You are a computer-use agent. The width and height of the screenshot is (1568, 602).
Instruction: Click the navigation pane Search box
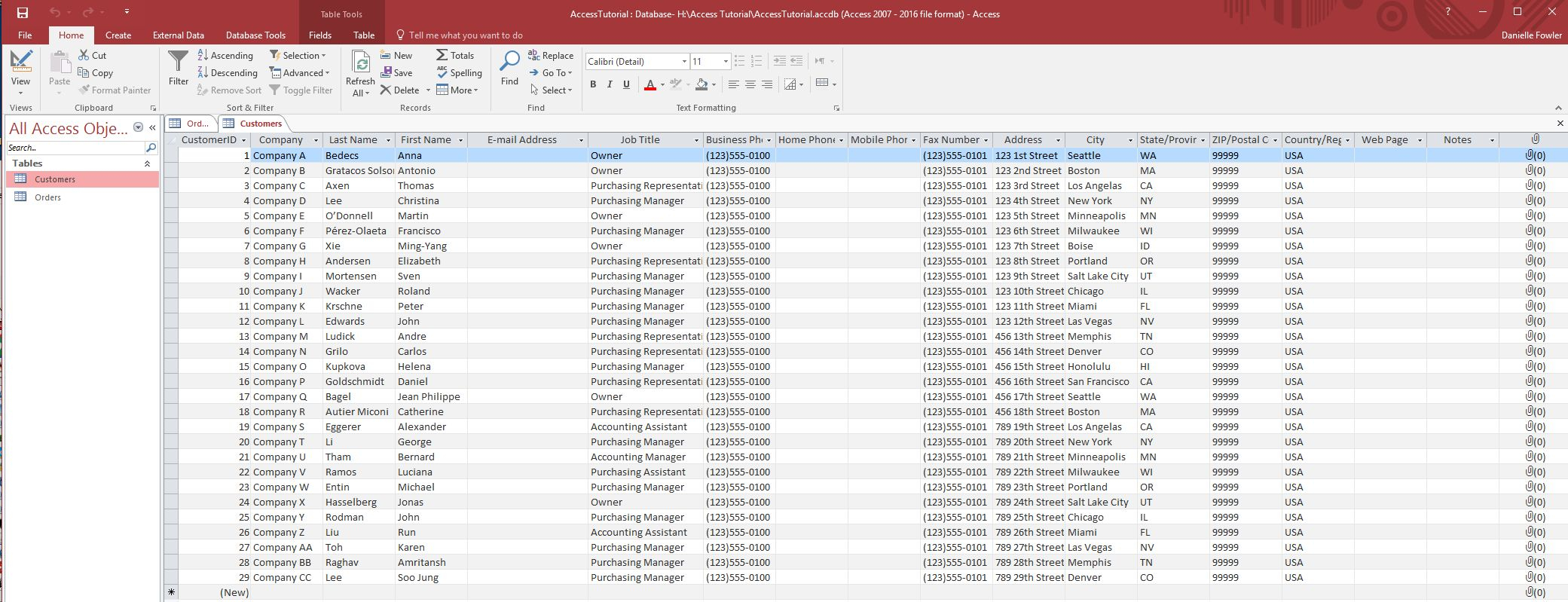pyautogui.click(x=75, y=148)
